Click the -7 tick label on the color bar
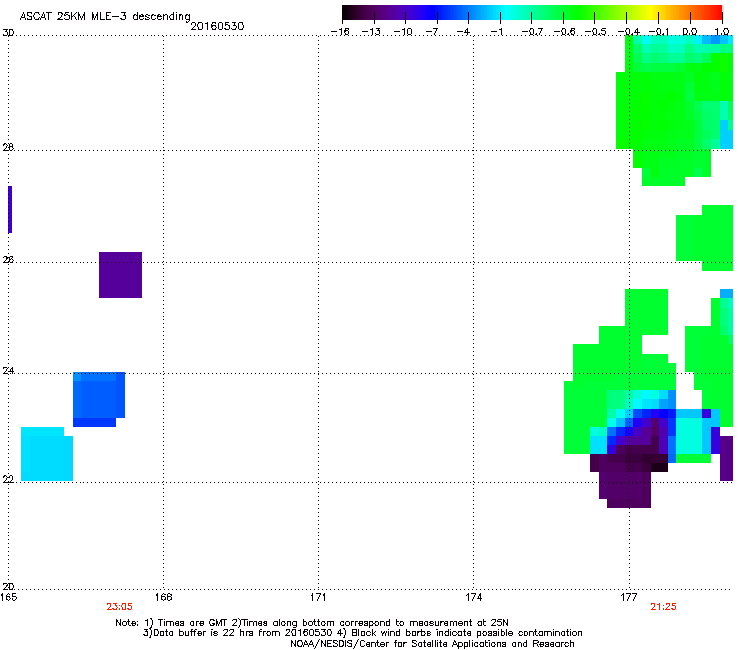Viewport: 740px width, 650px height. click(432, 32)
